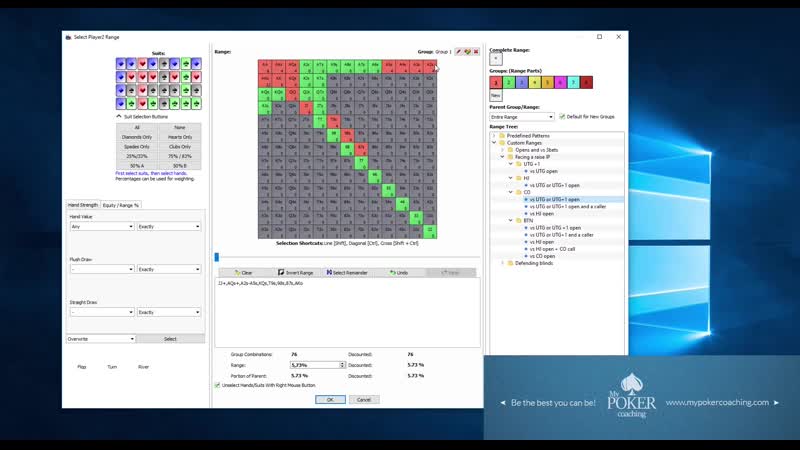
Task: Collapse the Custom Ranges tree node
Action: [494, 143]
